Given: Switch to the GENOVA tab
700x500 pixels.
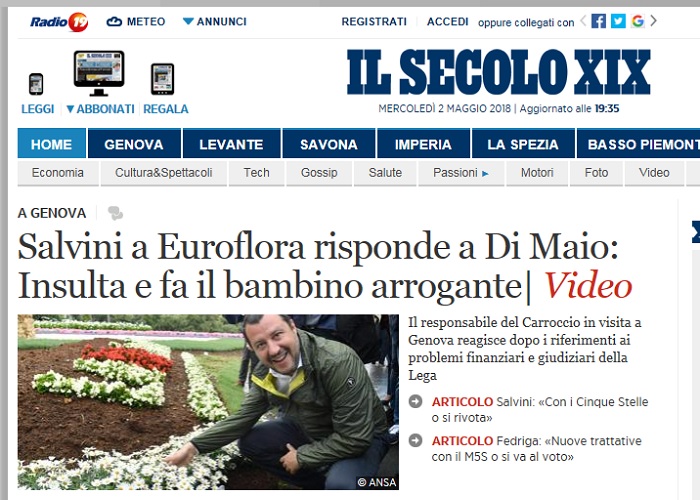Looking at the screenshot, I should 134,144.
